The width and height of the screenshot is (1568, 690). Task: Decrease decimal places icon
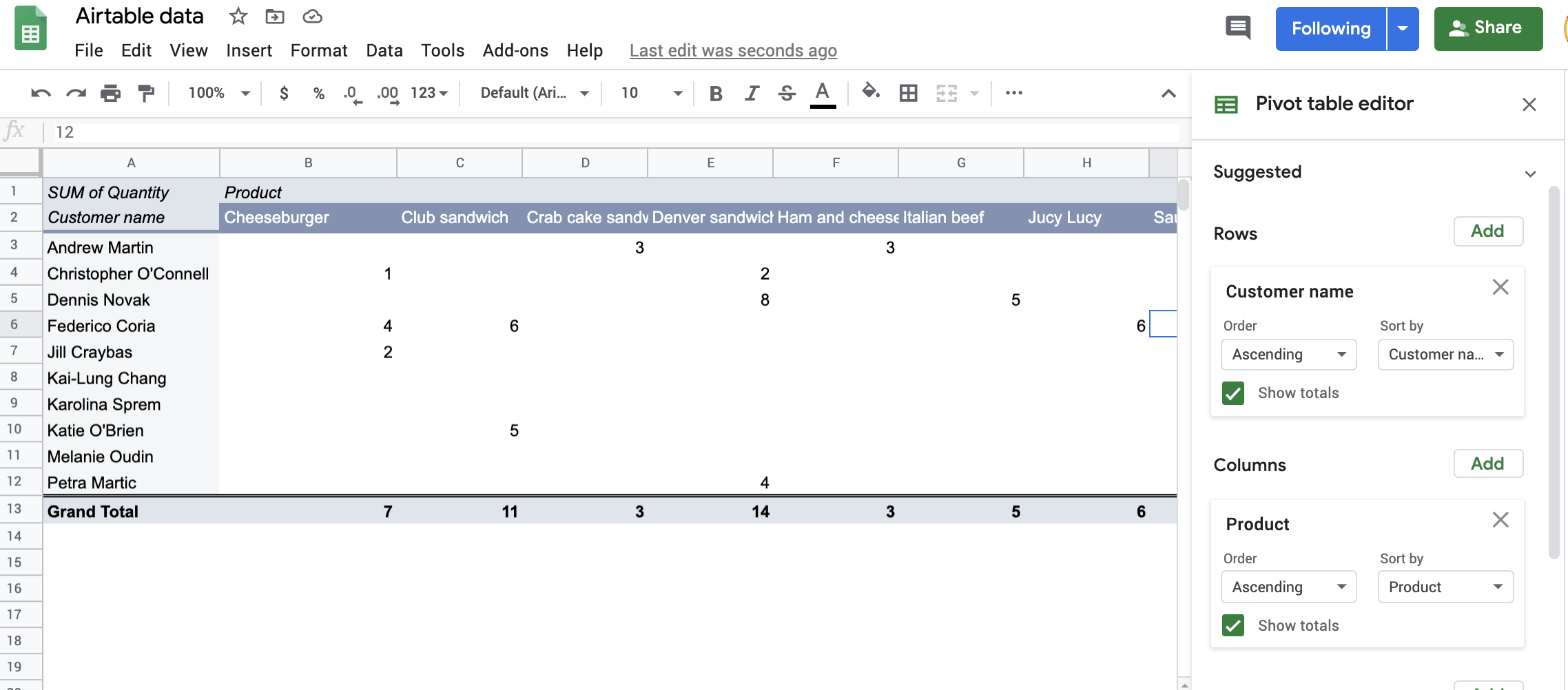[351, 93]
